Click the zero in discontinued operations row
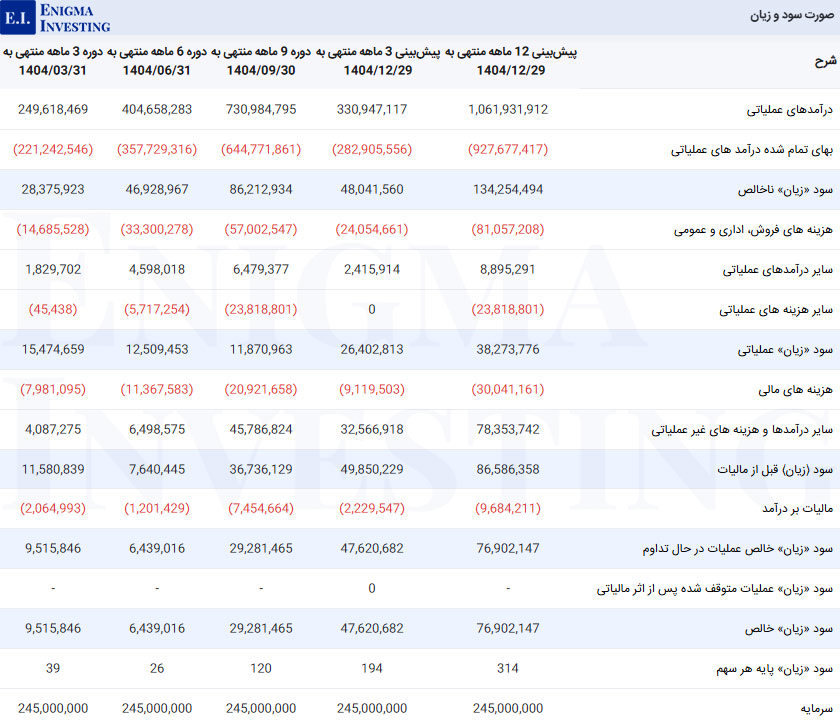This screenshot has height=725, width=840. point(372,588)
